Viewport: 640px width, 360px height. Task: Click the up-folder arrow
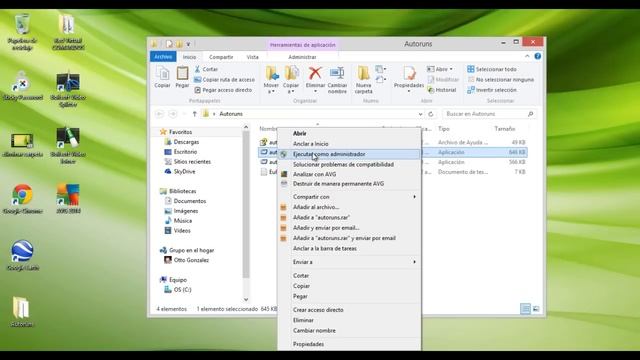(194, 114)
